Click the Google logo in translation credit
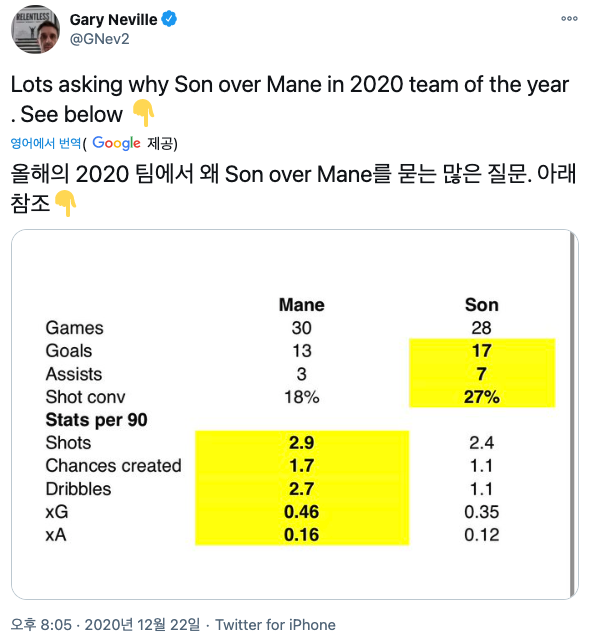 tap(116, 143)
